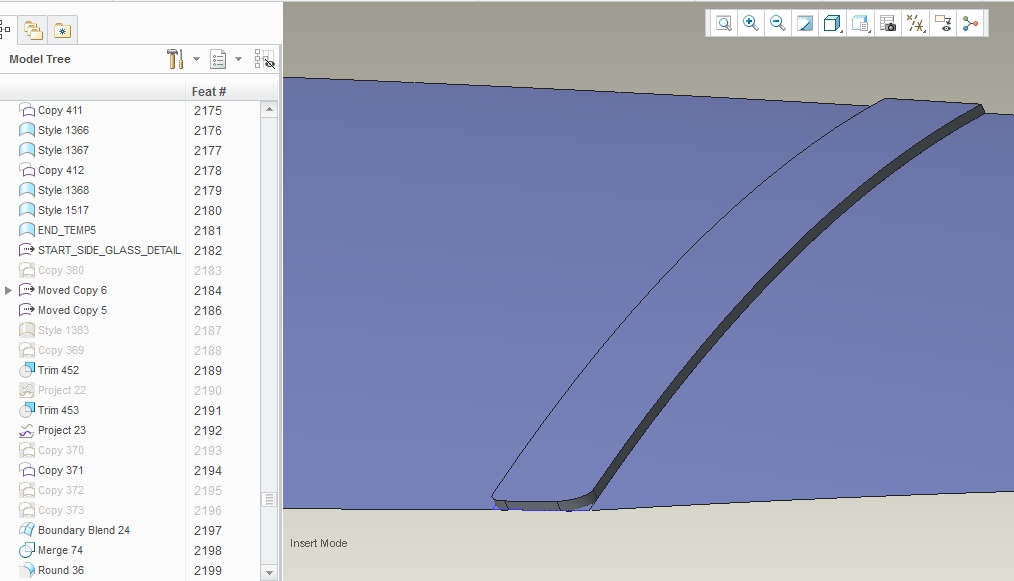
Task: Click the model tree scroll up arrow
Action: [x=270, y=109]
